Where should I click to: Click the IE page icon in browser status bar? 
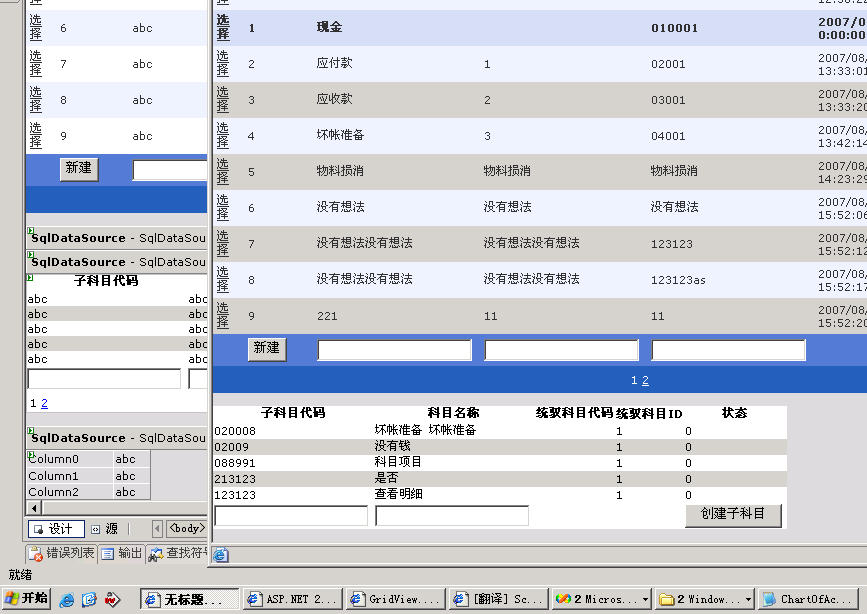220,555
